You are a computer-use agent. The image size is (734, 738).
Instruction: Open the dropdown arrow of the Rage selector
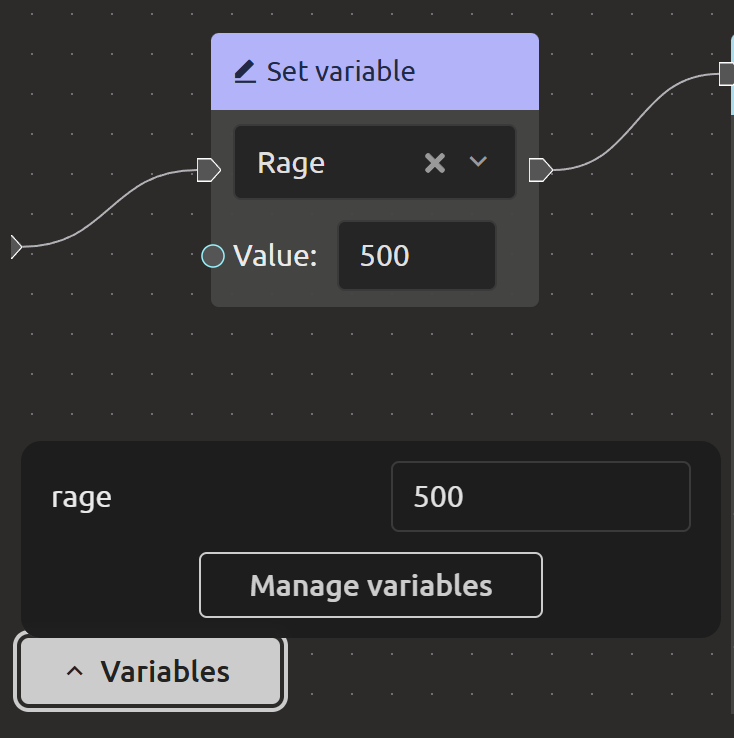(478, 162)
